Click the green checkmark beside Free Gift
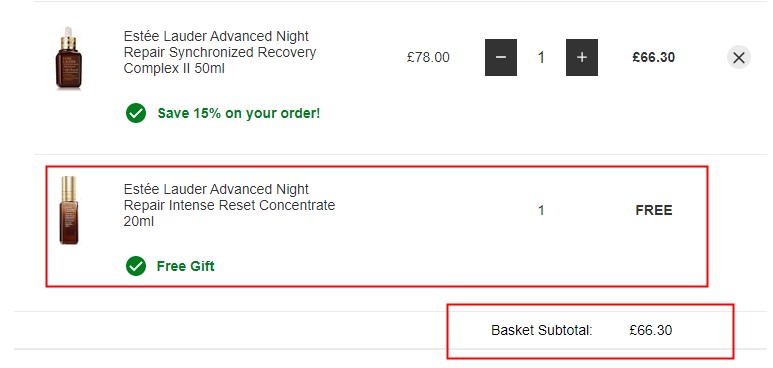Screen dimensions: 773x368 click(x=136, y=266)
